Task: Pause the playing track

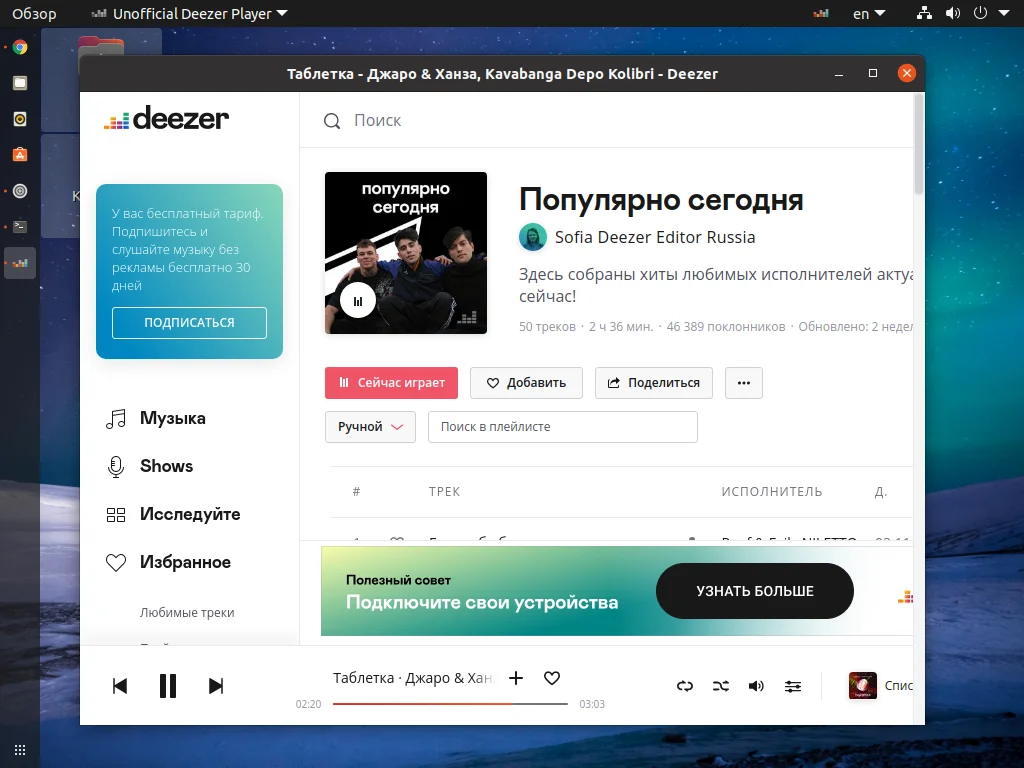Action: 168,686
